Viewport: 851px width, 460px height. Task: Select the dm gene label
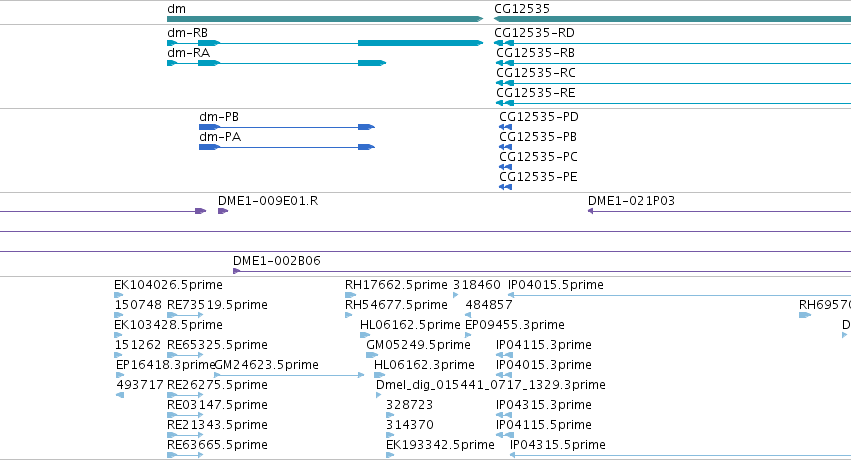click(x=176, y=9)
